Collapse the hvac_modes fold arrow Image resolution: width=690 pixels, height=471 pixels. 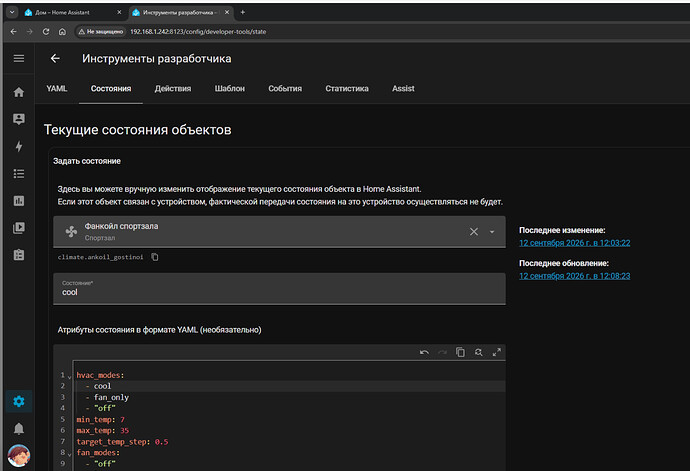click(70, 376)
